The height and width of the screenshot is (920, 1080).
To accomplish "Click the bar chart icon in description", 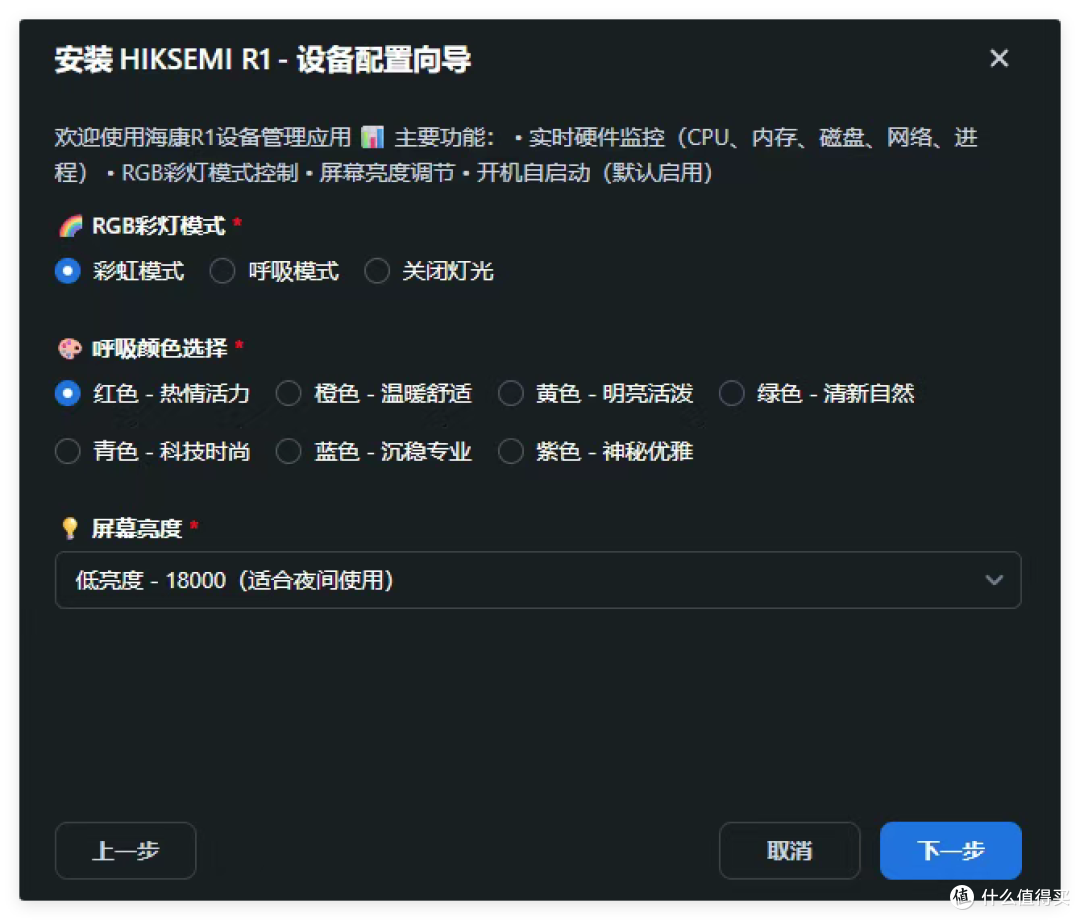I will 373,137.
